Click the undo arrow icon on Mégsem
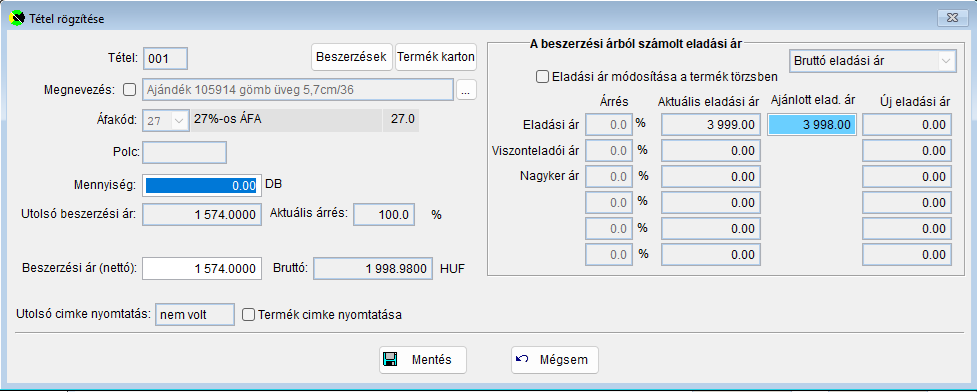The width and height of the screenshot is (977, 392). (x=523, y=360)
